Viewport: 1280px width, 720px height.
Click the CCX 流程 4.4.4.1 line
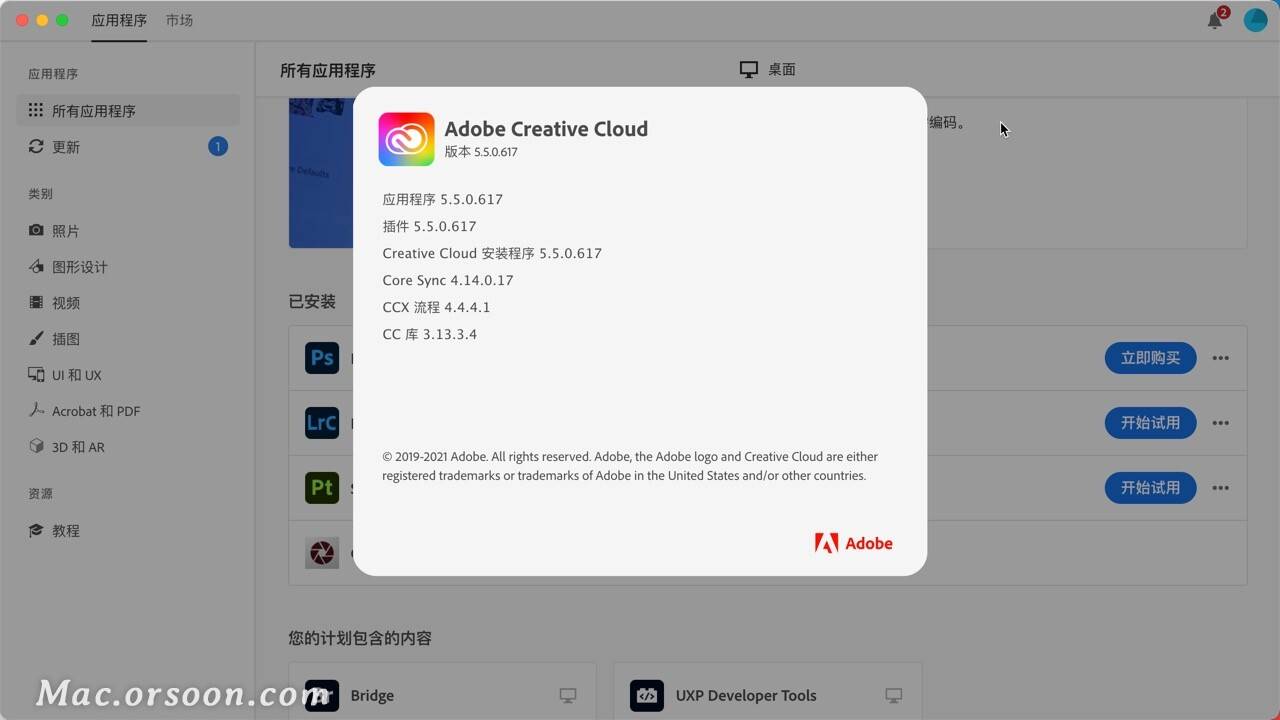[436, 307]
